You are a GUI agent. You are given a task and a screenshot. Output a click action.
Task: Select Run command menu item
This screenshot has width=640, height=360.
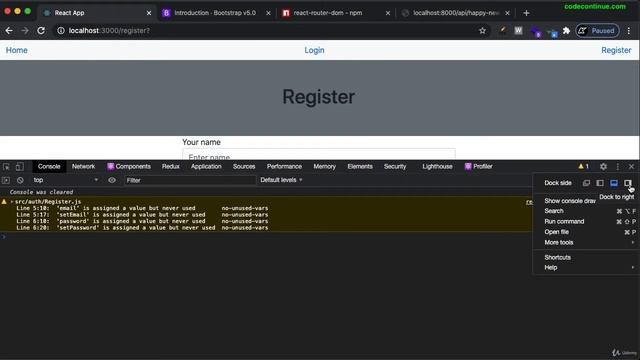click(x=586, y=222)
